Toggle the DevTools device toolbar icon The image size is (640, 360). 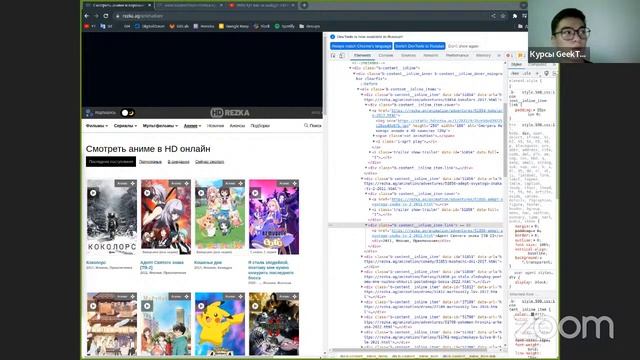342,56
